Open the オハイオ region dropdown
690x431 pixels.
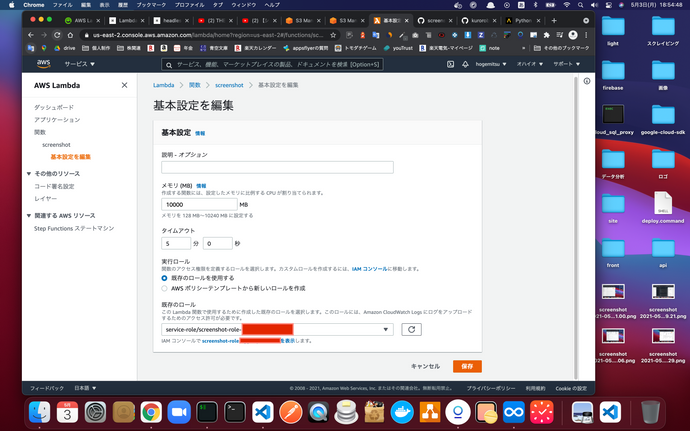(x=529, y=64)
